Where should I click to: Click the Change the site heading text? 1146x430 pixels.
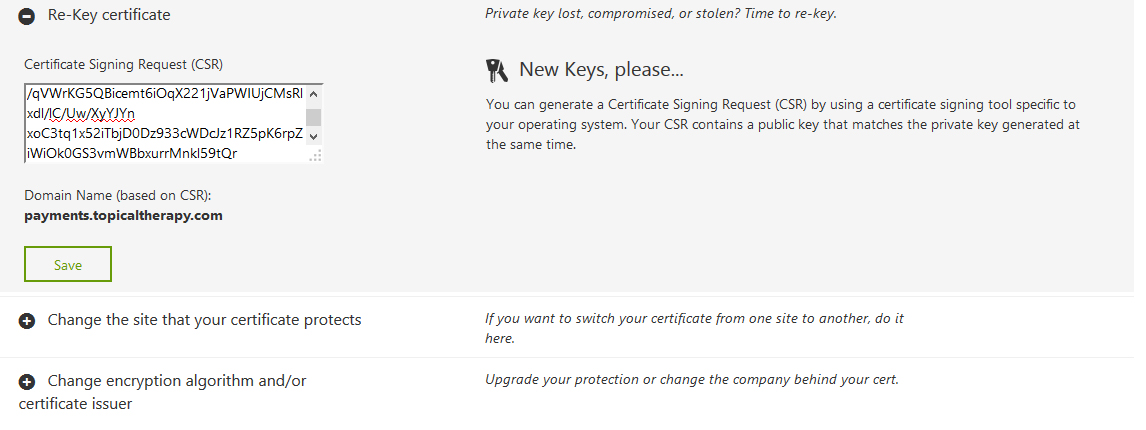coord(205,320)
